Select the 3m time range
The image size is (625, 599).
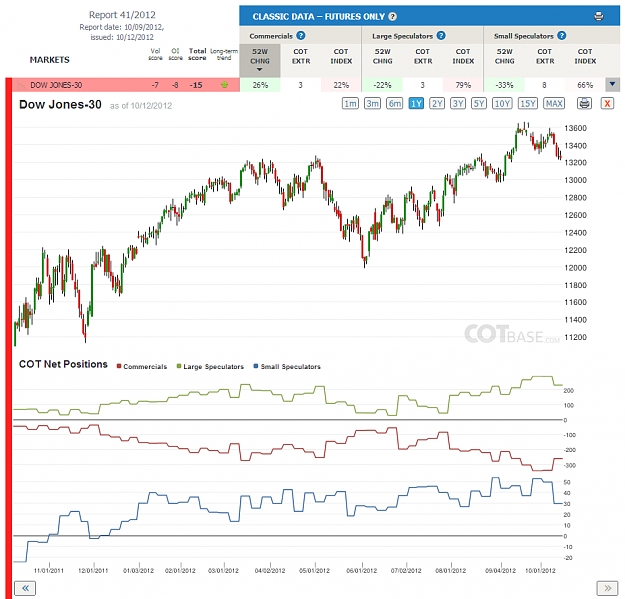pos(372,104)
